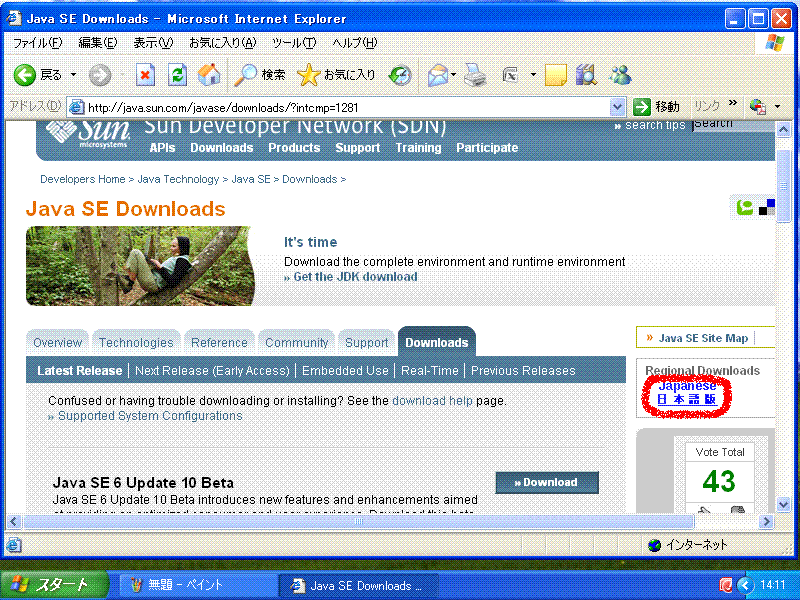
Task: Click the vertical scrollbar down arrow
Action: (783, 505)
